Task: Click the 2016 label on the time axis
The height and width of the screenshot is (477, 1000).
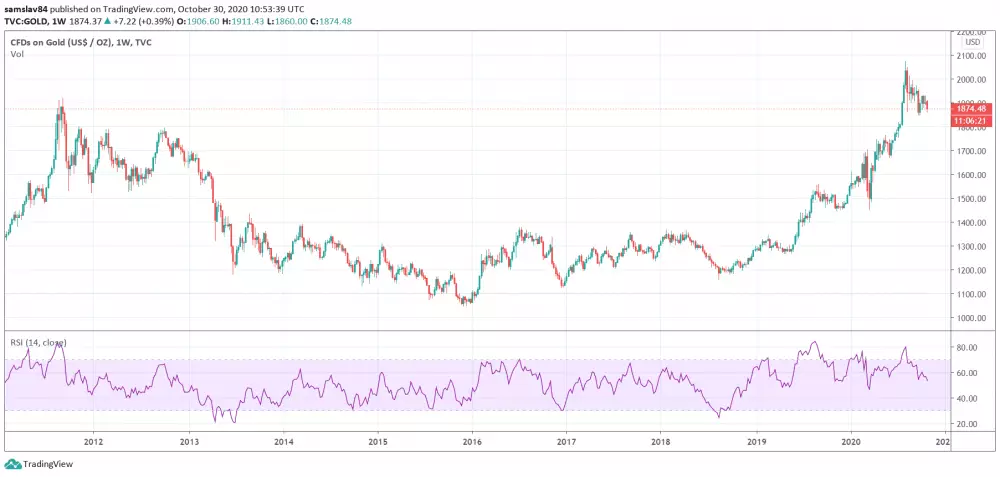Action: pos(473,439)
